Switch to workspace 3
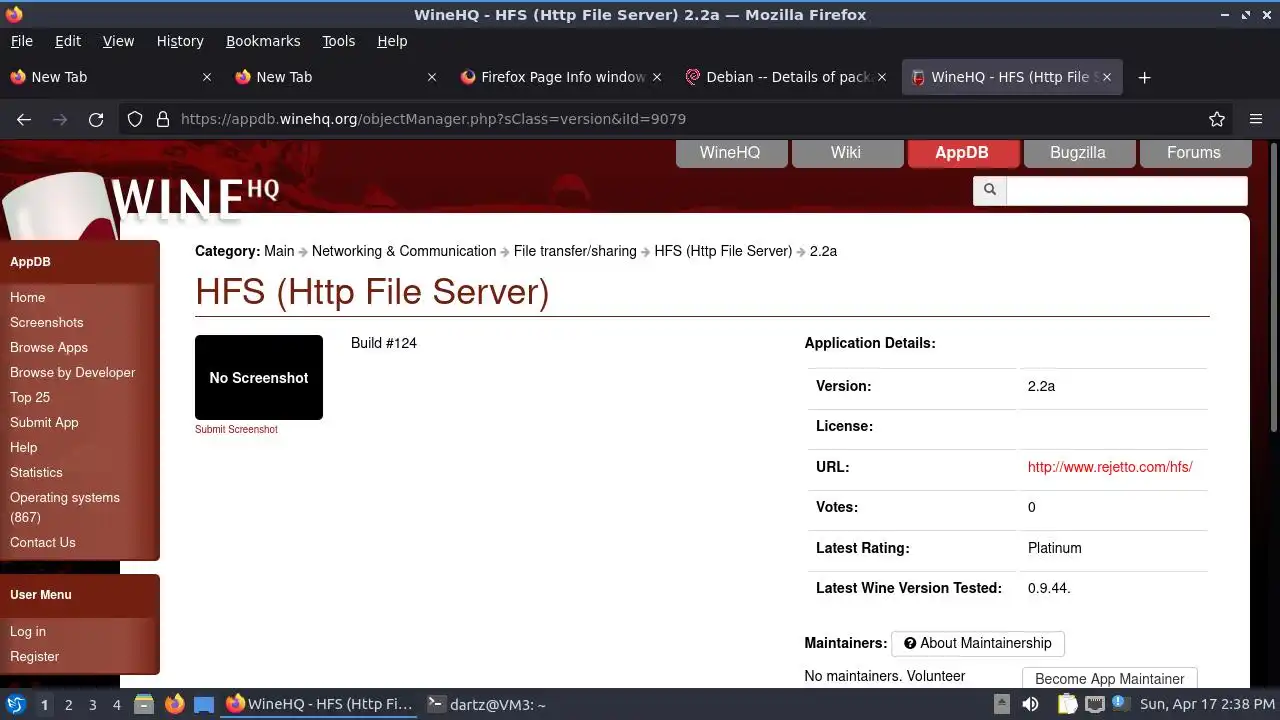1280x720 pixels. [x=92, y=704]
